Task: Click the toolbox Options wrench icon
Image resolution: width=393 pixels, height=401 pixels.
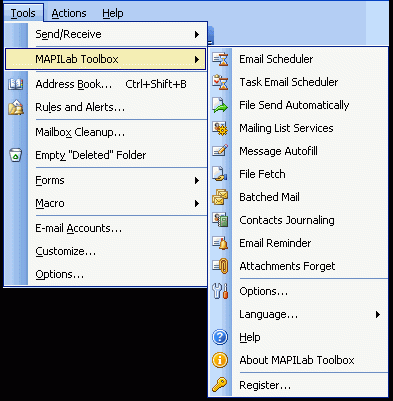Action: pos(220,291)
